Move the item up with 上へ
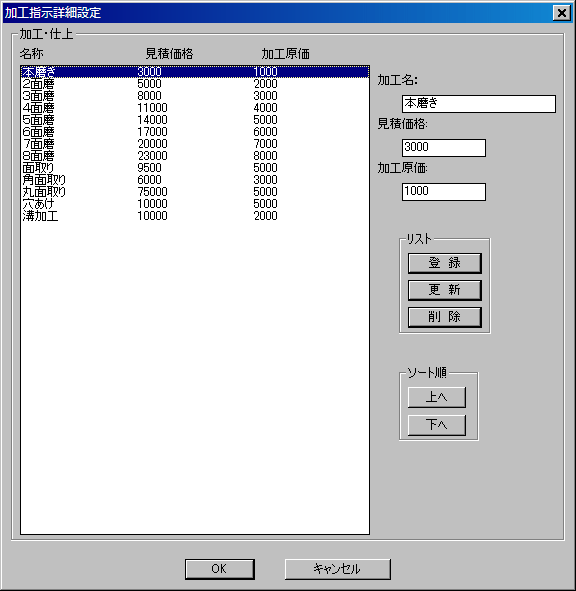This screenshot has height=591, width=576. [x=437, y=397]
